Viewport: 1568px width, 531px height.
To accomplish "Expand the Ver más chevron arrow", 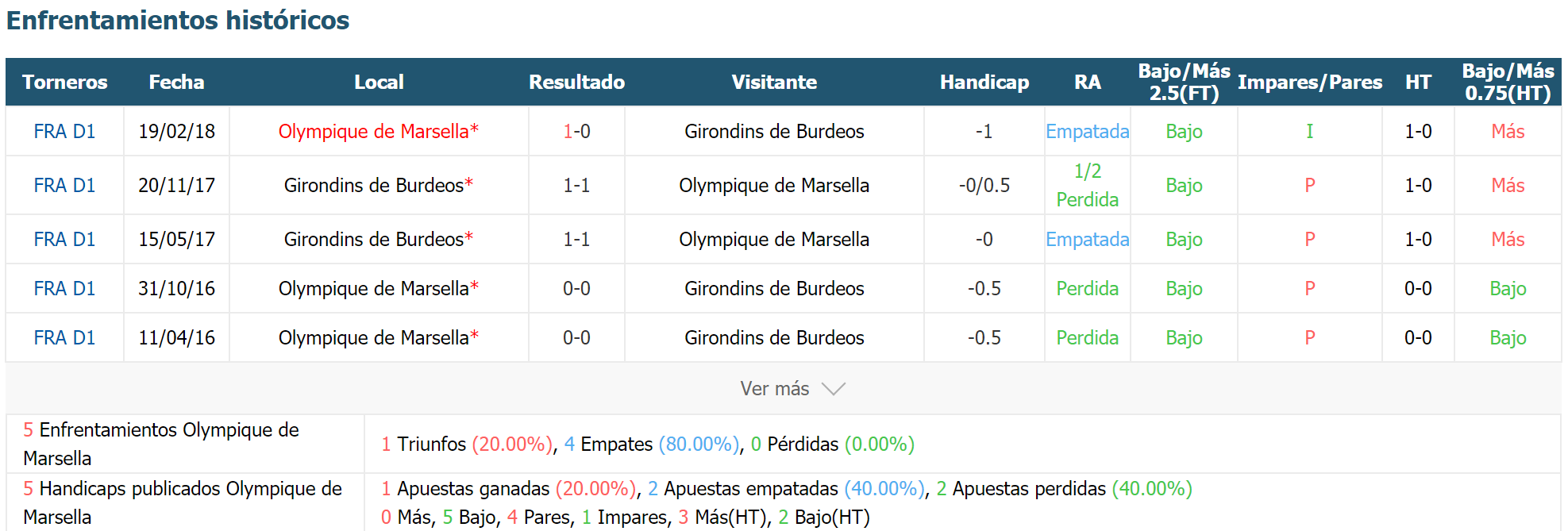I will tap(834, 389).
